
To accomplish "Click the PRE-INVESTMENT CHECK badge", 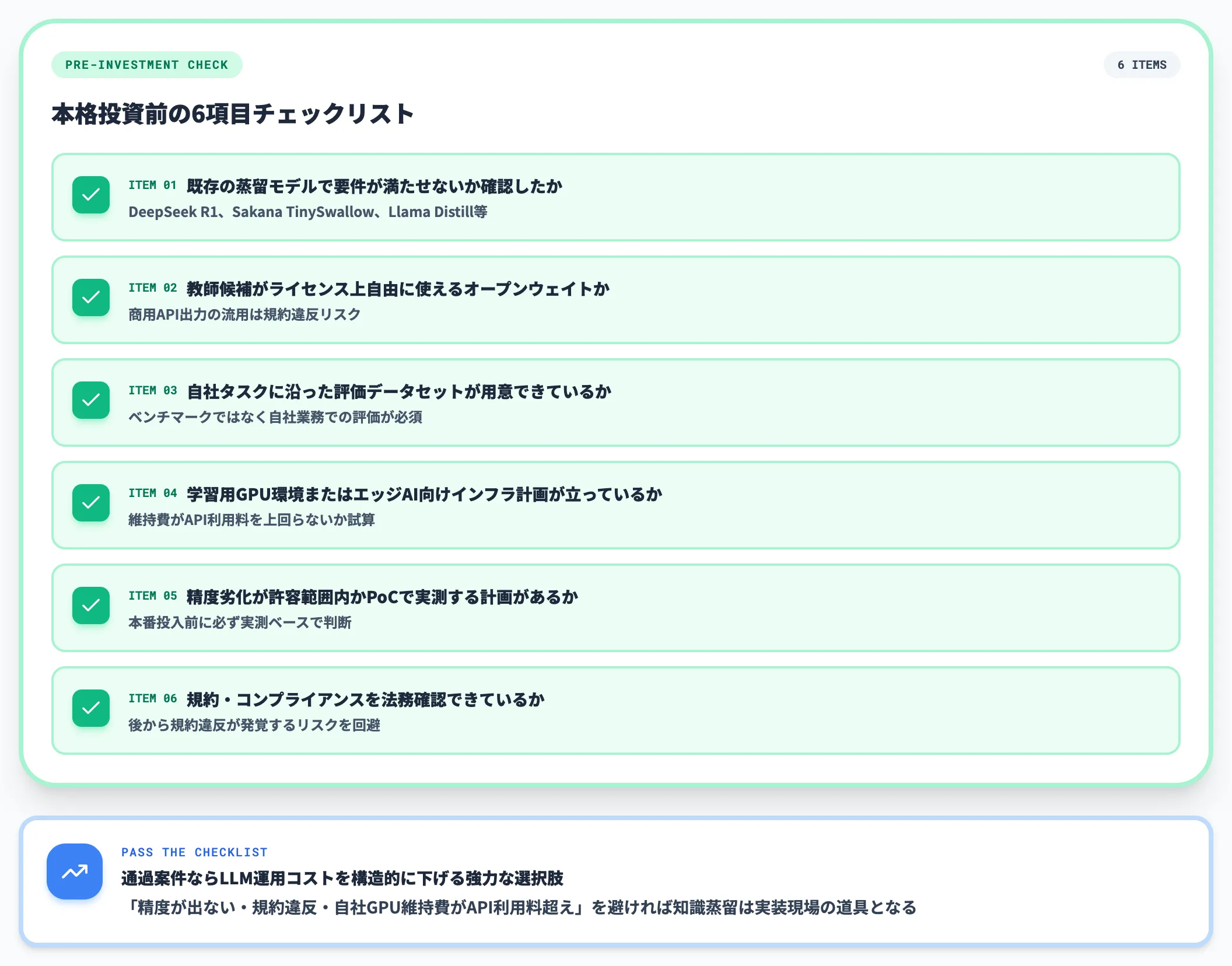I will pos(147,65).
